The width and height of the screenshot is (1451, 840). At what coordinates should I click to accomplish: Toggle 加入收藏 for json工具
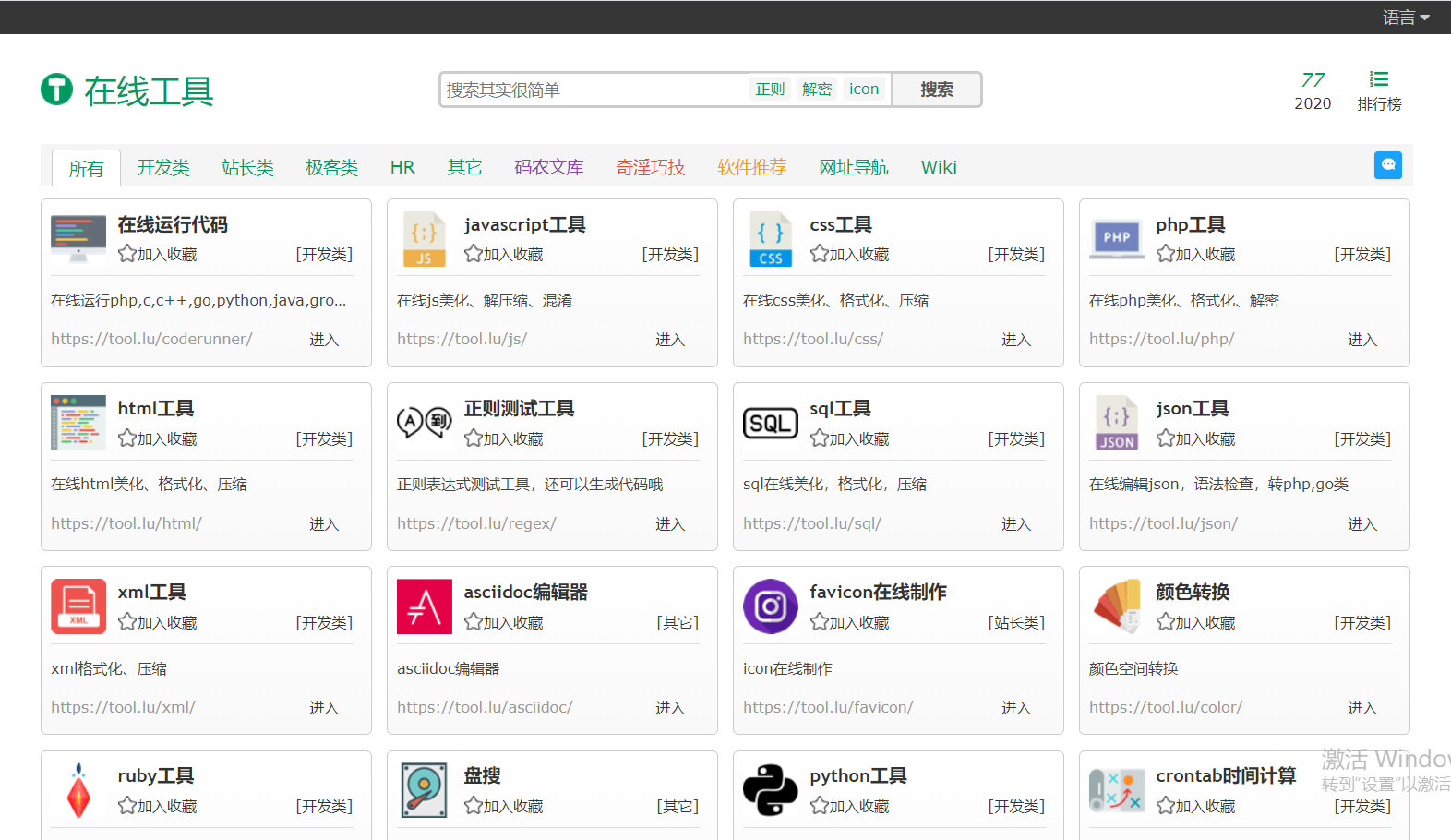pyautogui.click(x=1196, y=438)
